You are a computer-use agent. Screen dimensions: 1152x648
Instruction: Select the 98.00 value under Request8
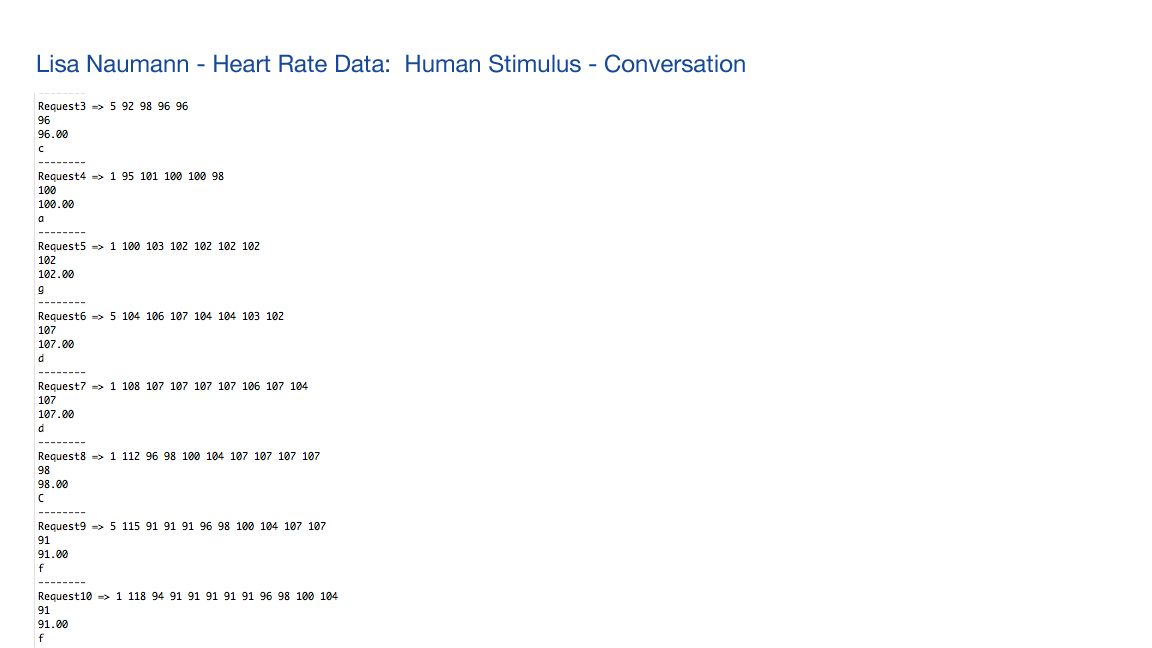click(x=53, y=484)
